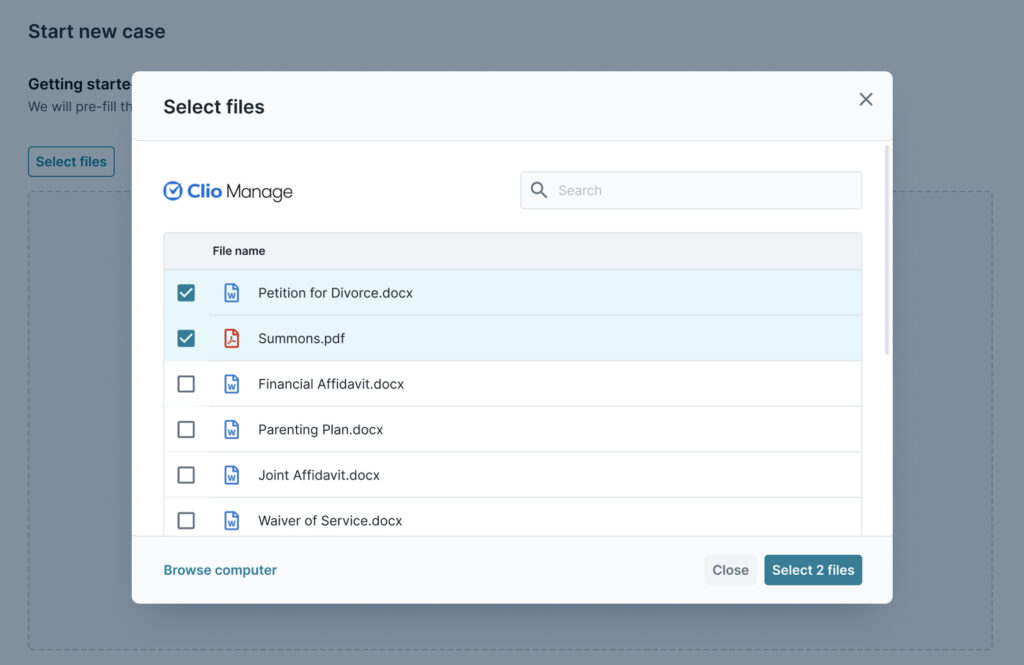Screen dimensions: 1024x665
Task: Select the Waiver of Service.docx checkbox
Action: click(186, 520)
